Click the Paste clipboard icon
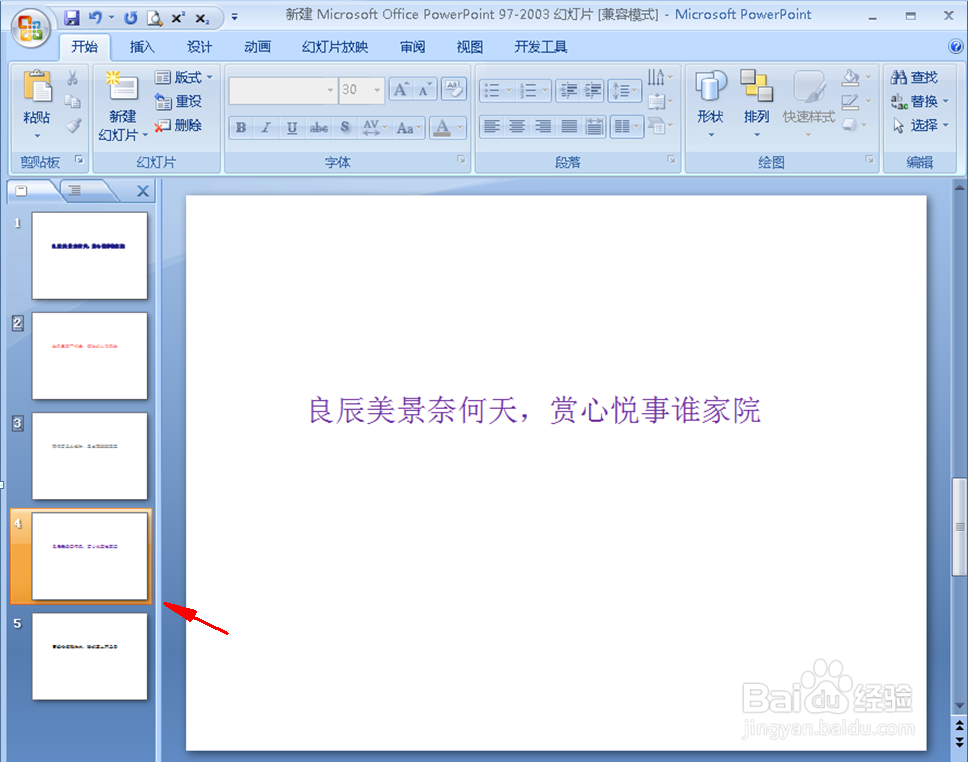The height and width of the screenshot is (762, 968). 37,86
